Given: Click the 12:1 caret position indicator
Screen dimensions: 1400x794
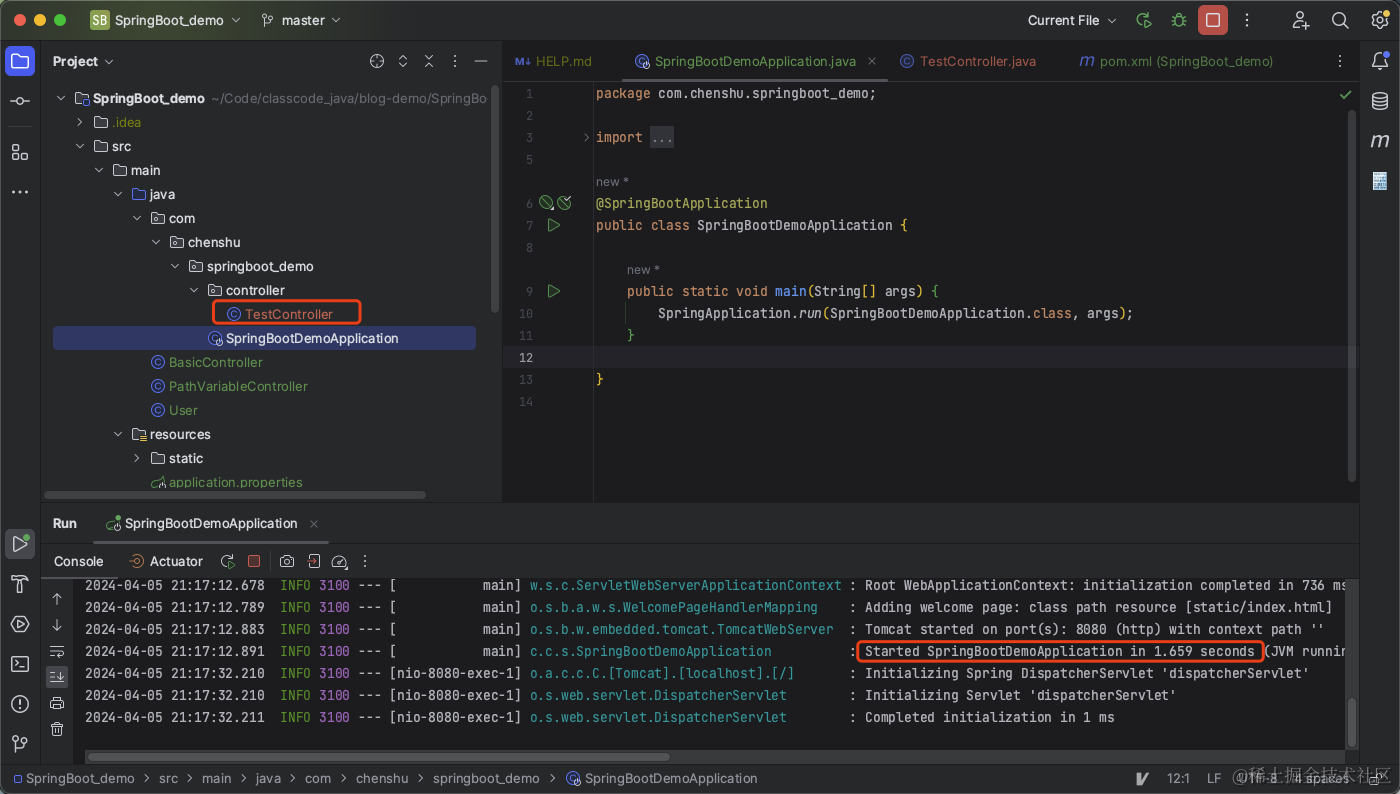Looking at the screenshot, I should click(x=1178, y=778).
